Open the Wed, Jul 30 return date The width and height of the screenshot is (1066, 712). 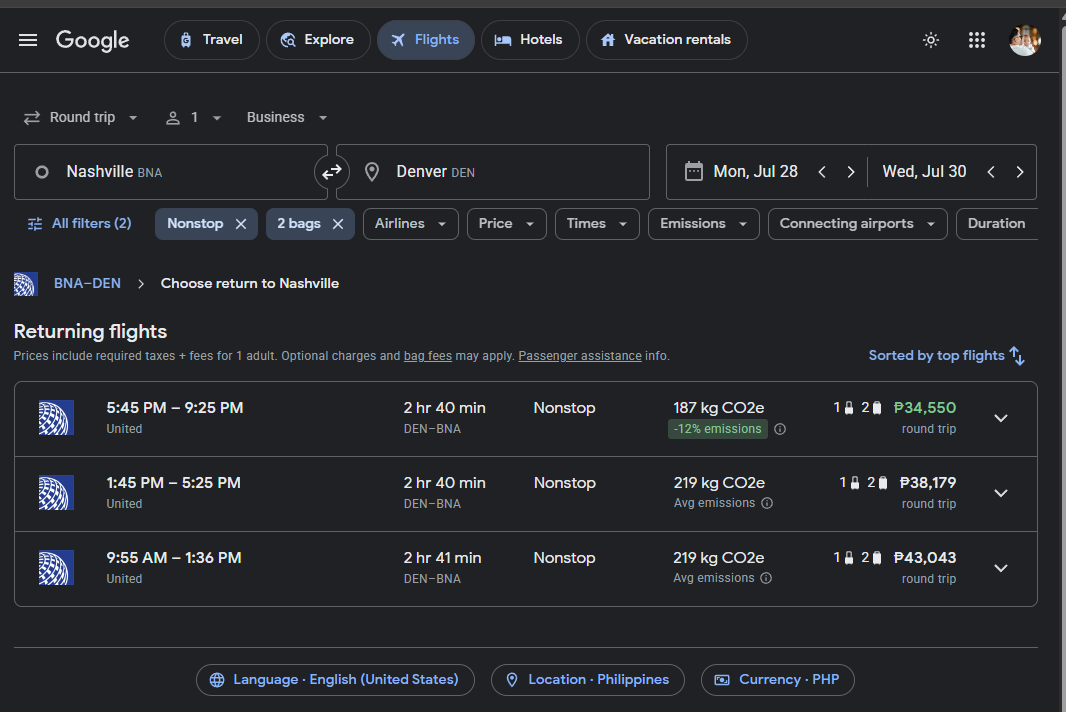point(924,171)
